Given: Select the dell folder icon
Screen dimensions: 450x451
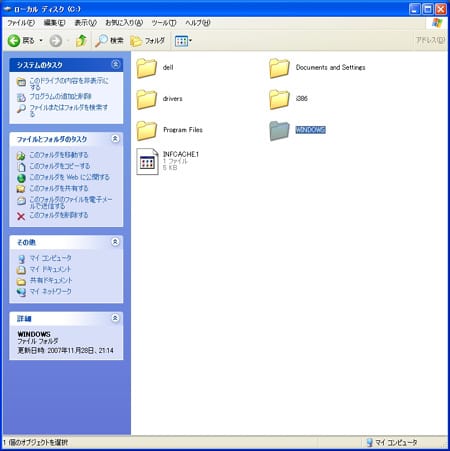Looking at the screenshot, I should click(146, 68).
